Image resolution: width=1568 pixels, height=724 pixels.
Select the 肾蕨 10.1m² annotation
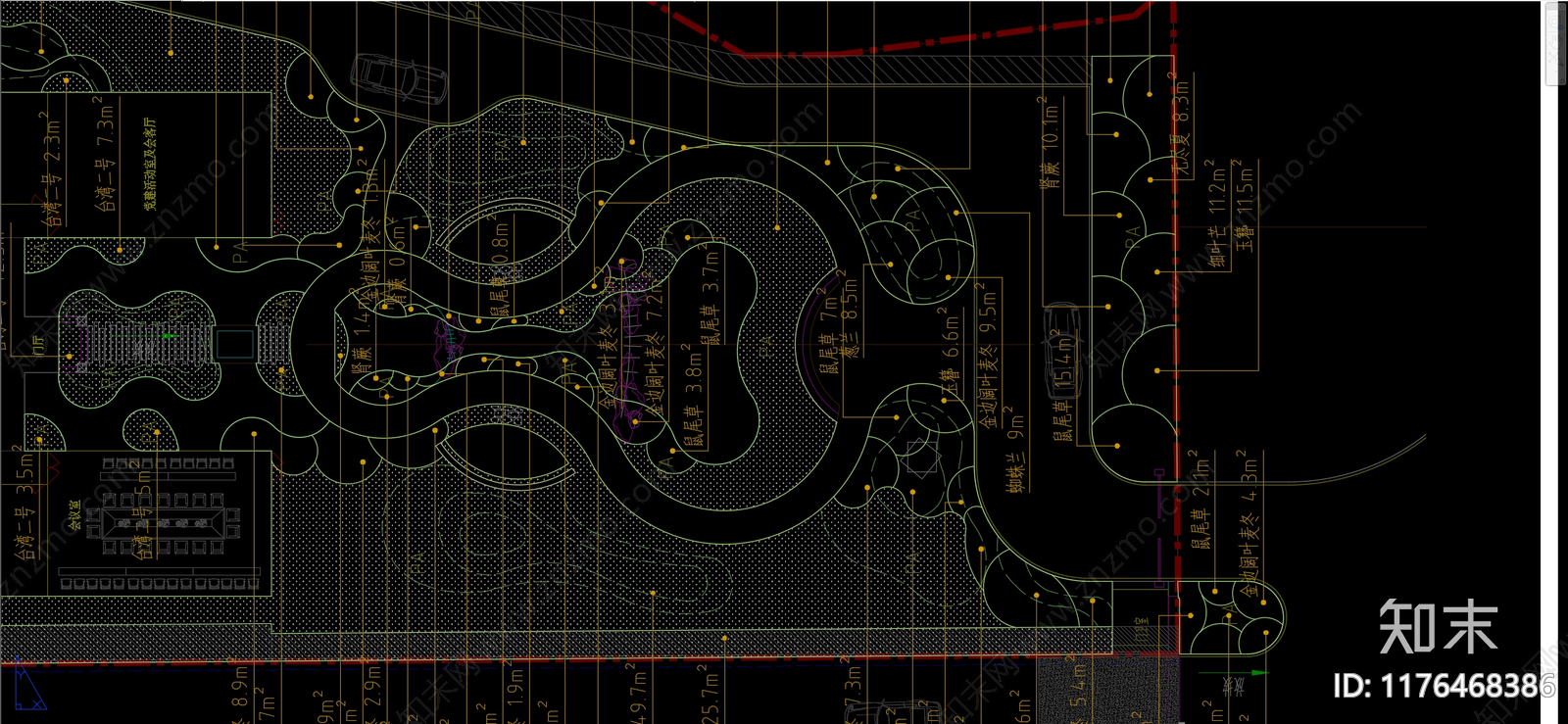pos(1050,141)
